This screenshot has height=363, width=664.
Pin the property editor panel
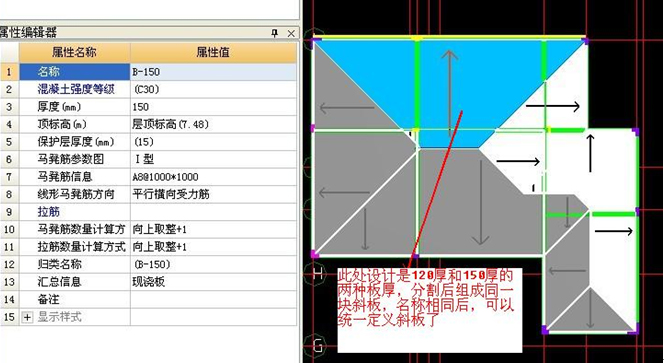pos(274,33)
